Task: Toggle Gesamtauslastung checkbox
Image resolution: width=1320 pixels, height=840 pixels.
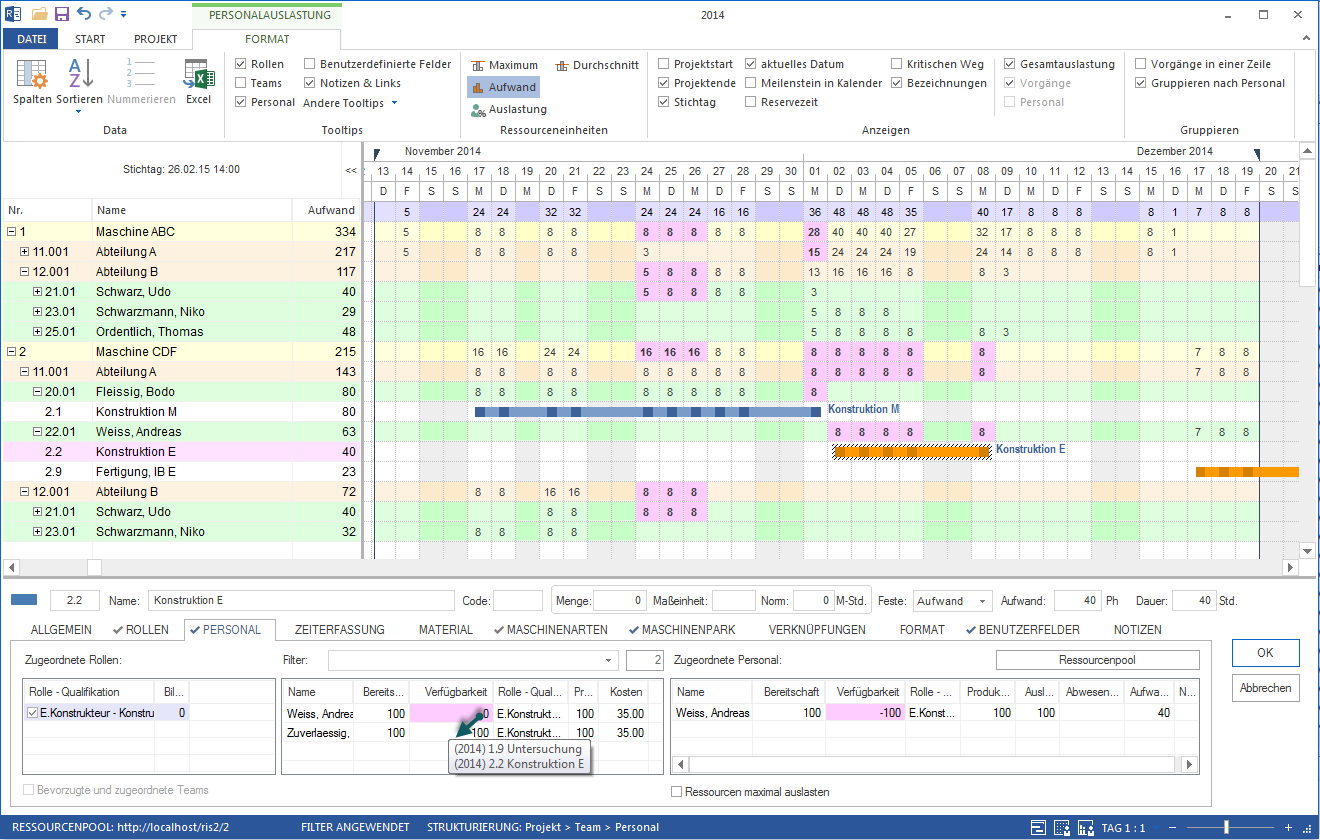Action: pos(1010,64)
